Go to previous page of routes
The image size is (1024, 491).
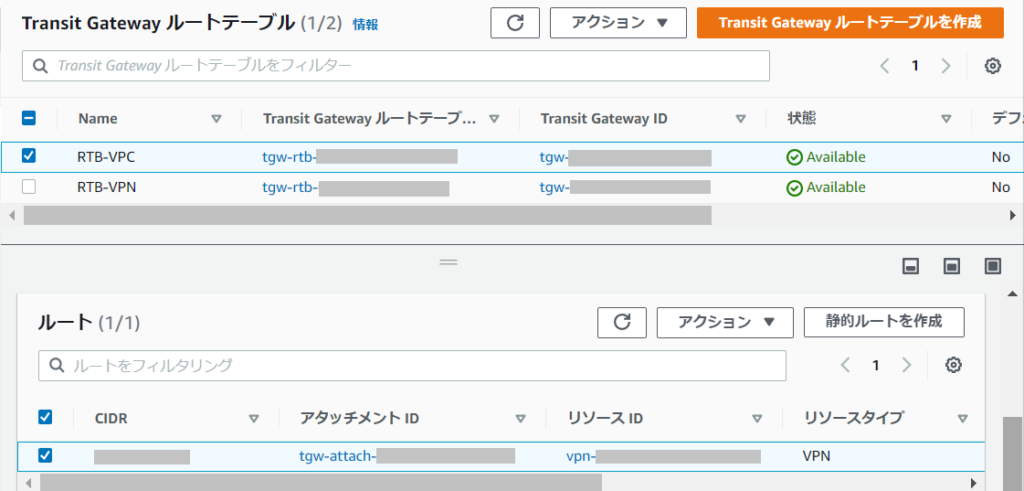[x=846, y=365]
